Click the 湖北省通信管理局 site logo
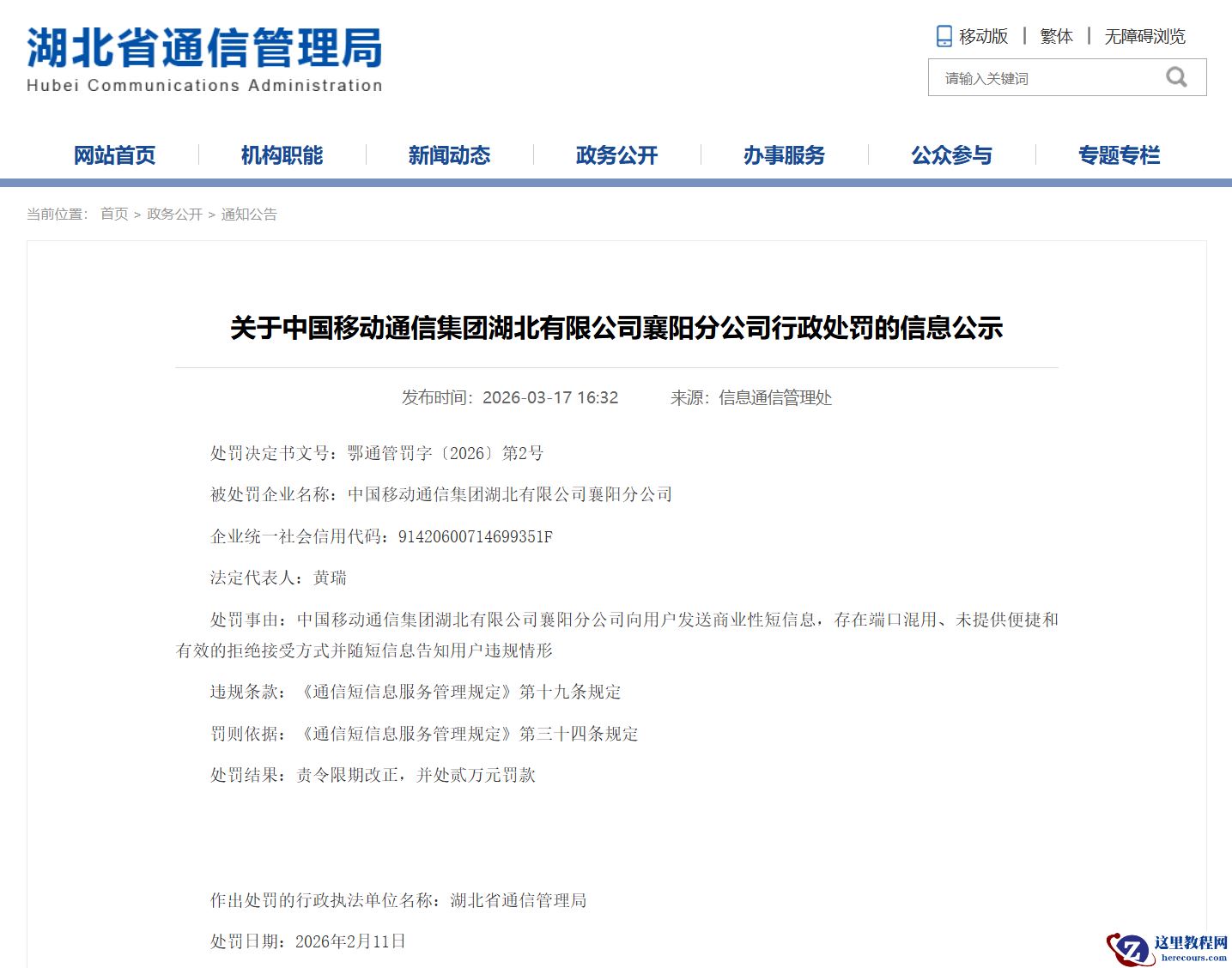 click(x=204, y=58)
